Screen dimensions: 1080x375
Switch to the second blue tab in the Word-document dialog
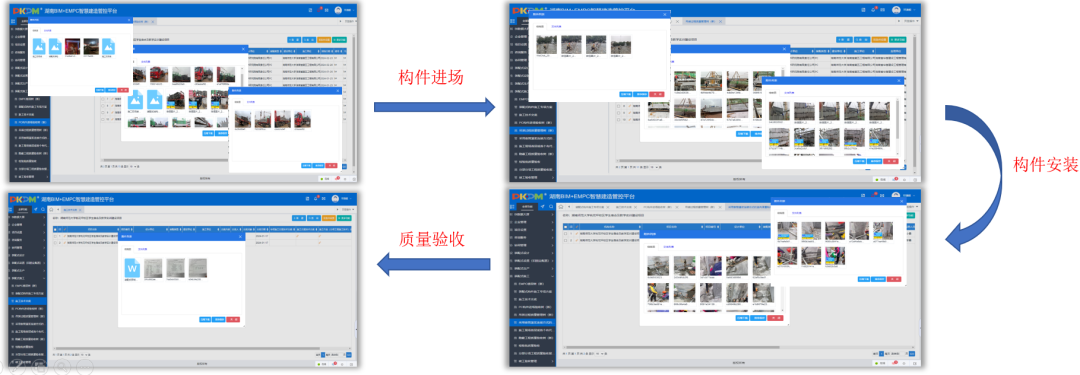(143, 250)
